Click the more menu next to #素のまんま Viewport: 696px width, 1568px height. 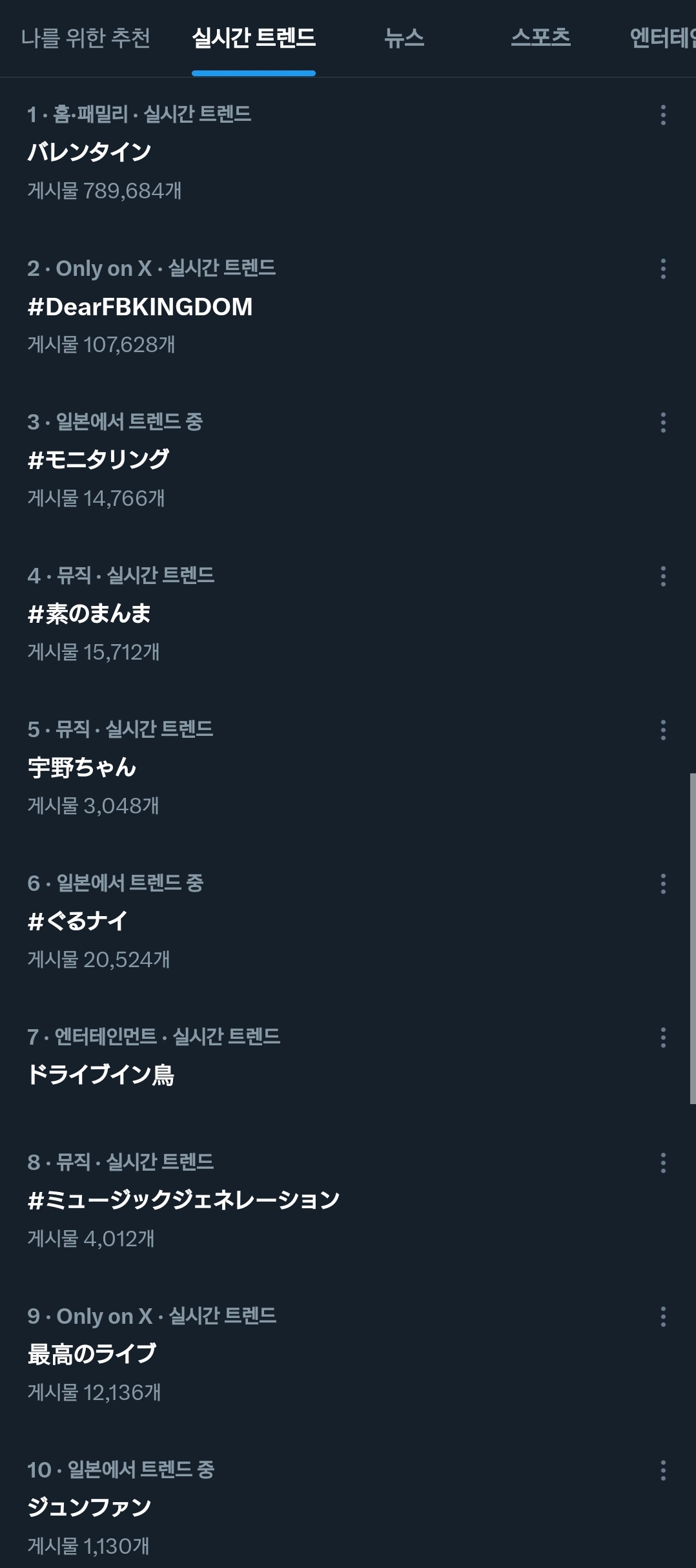[x=664, y=577]
